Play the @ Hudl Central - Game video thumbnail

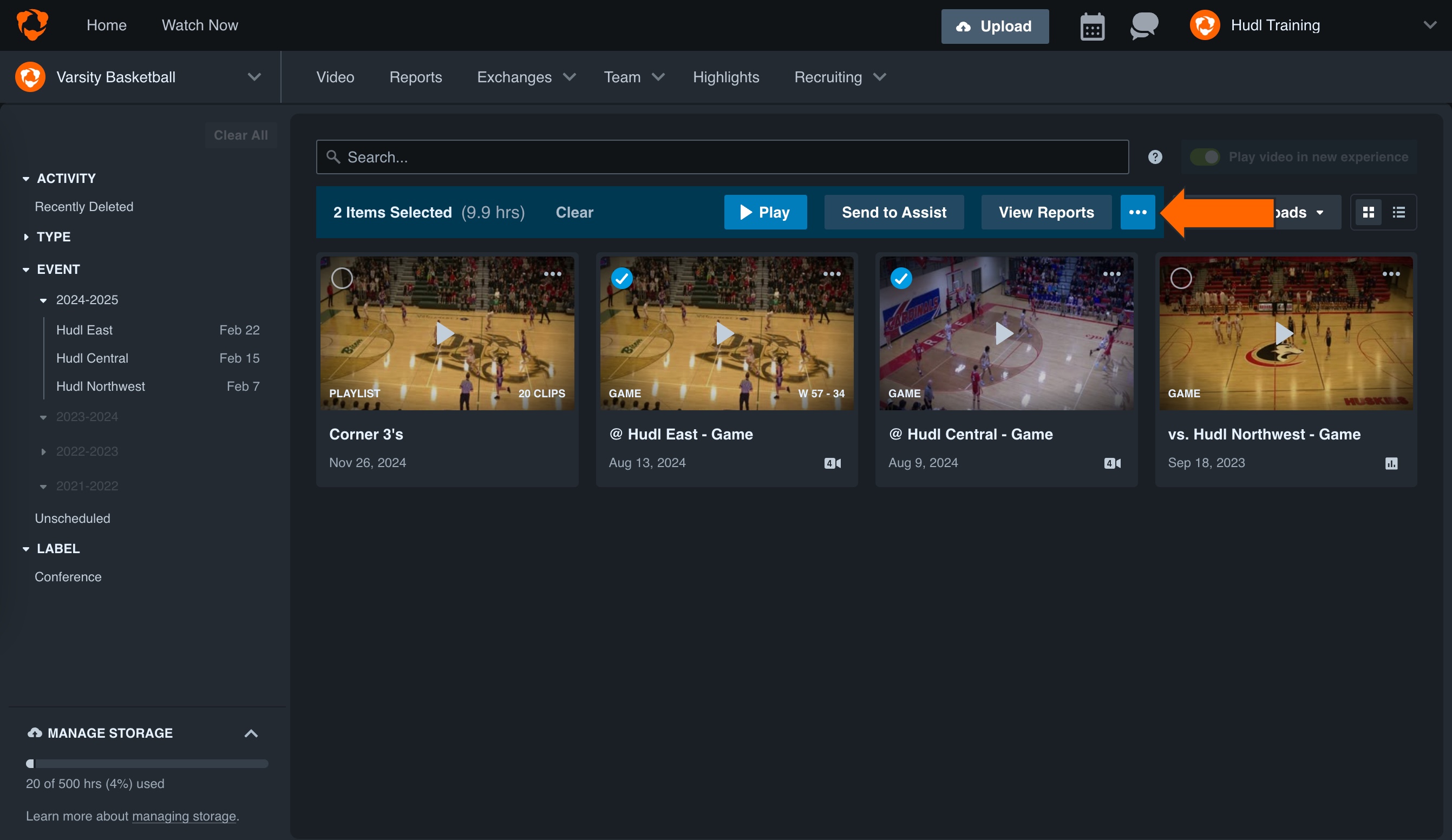[x=1005, y=333]
